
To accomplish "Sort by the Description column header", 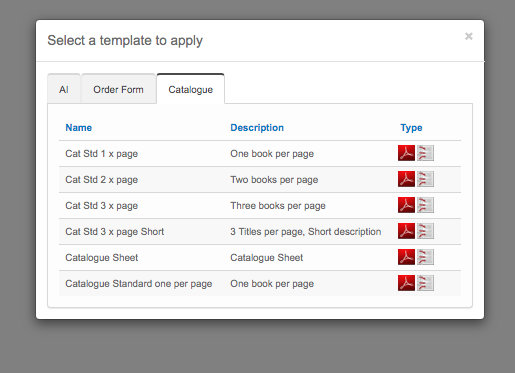I will pos(257,128).
